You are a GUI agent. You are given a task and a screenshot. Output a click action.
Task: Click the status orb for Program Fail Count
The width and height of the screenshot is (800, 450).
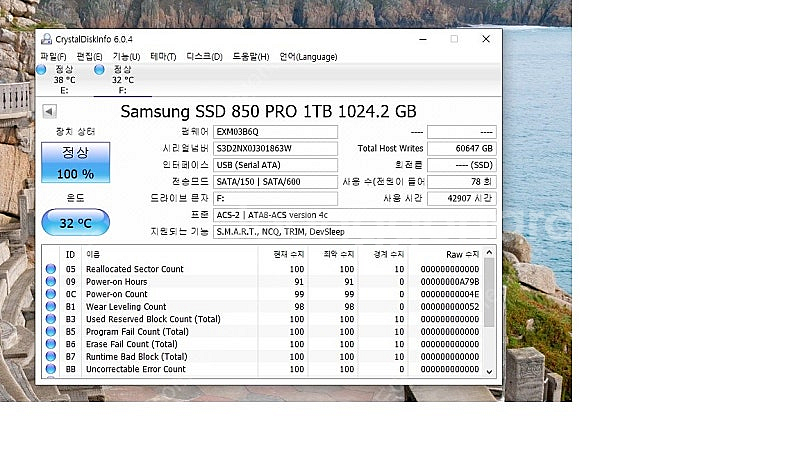click(x=51, y=331)
